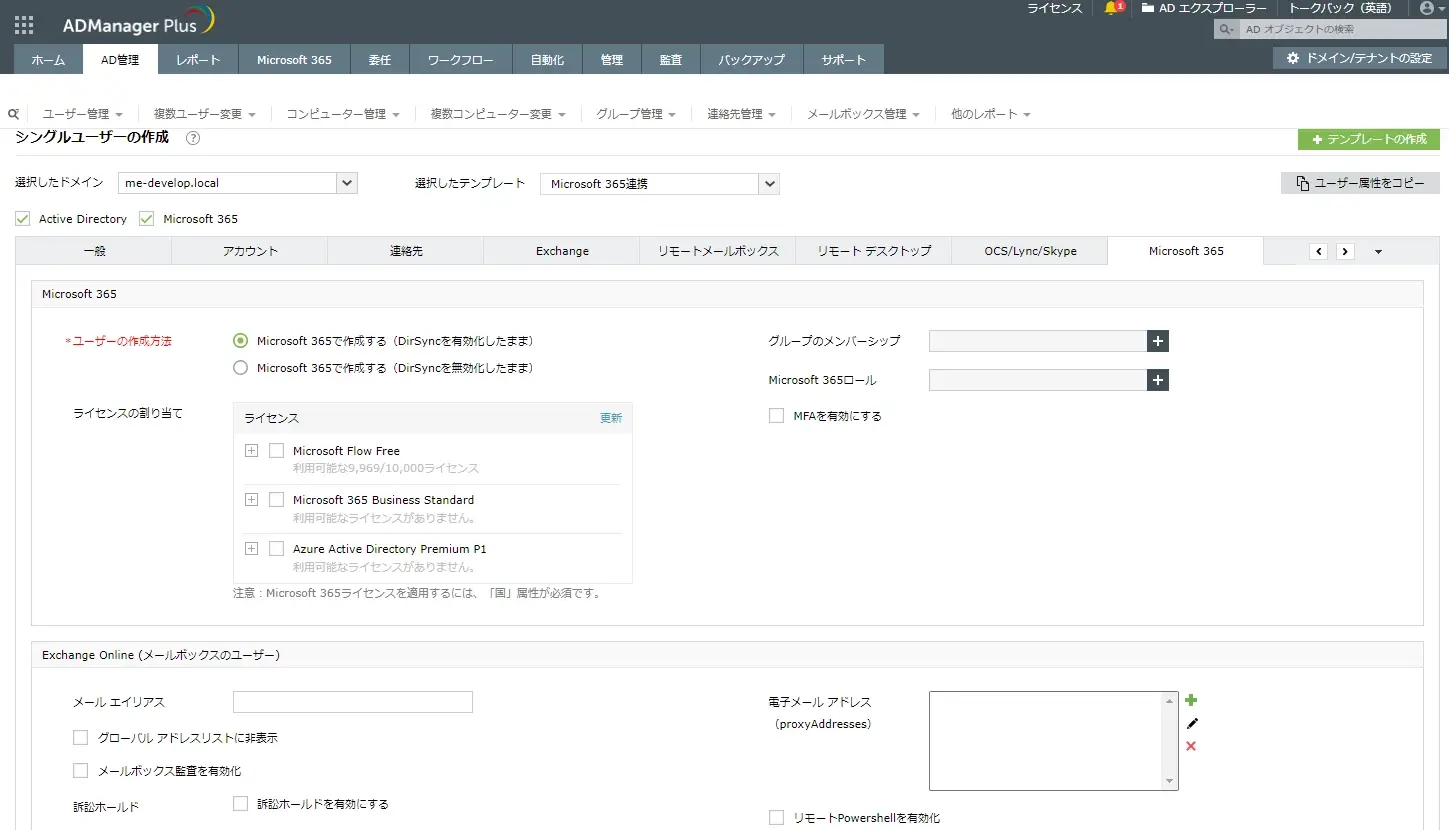Click テンプレートの作成 button
This screenshot has width=1449, height=830.
click(1369, 139)
